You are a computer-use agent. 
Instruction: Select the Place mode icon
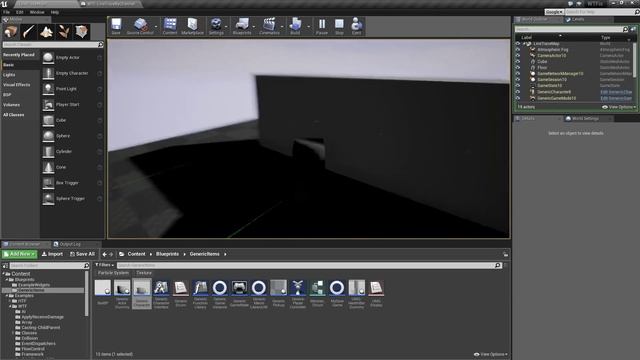pos(11,31)
